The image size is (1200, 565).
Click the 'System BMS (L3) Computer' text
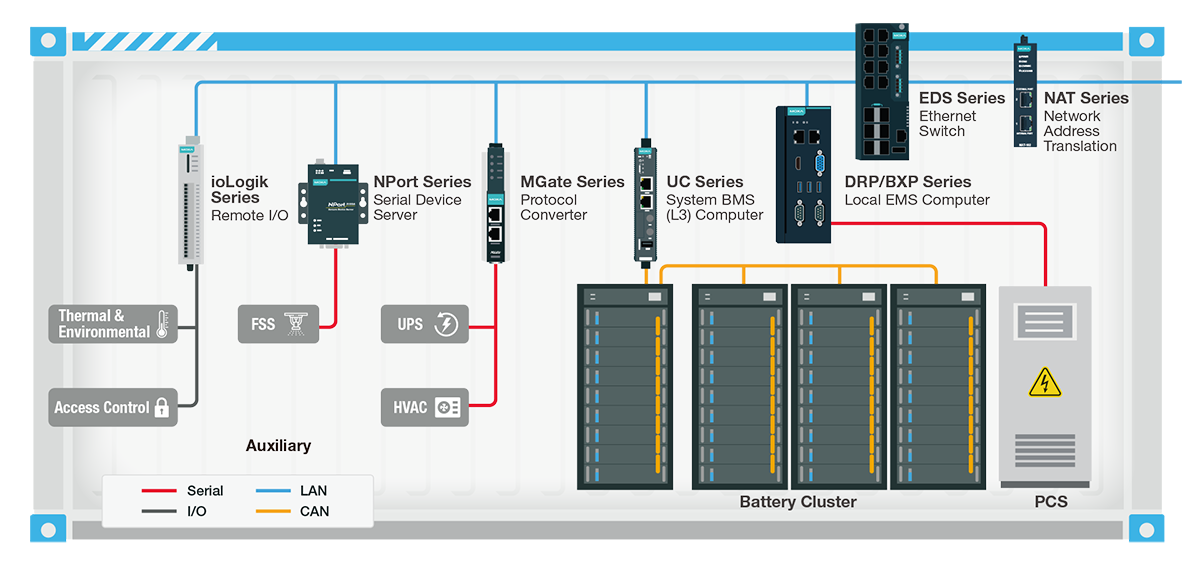pyautogui.click(x=715, y=207)
